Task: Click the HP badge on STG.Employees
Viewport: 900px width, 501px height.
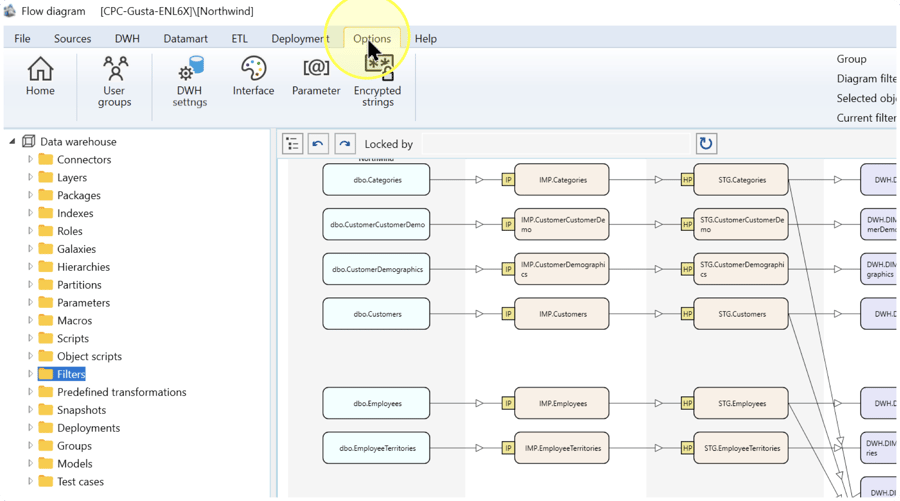Action: (687, 403)
